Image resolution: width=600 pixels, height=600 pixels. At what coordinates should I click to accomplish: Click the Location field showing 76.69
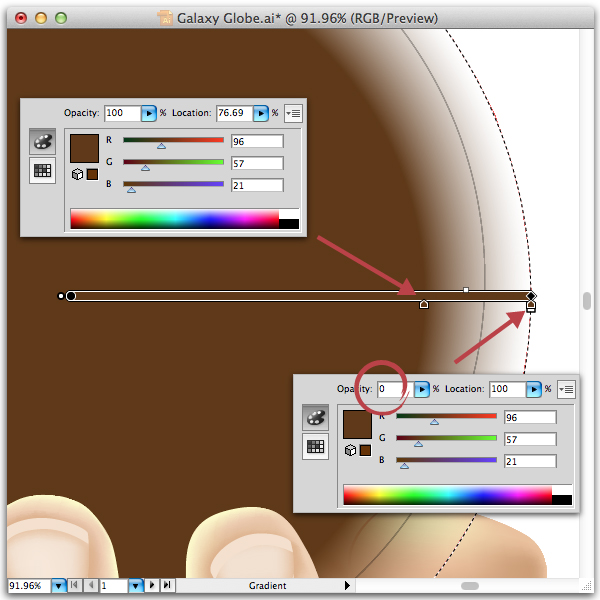click(x=234, y=113)
